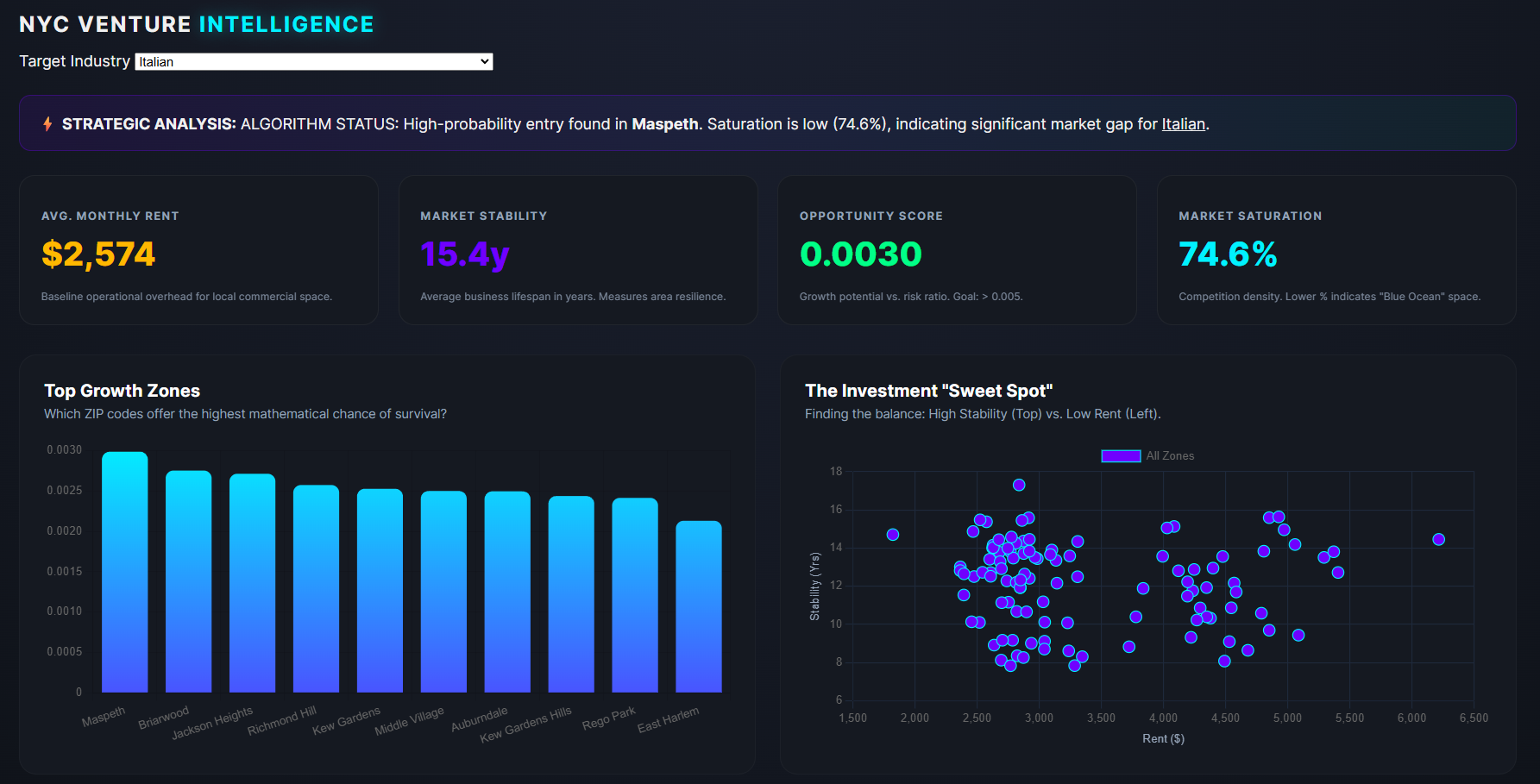1540x784 pixels.
Task: Click the lightning bolt alert icon
Action: point(46,124)
